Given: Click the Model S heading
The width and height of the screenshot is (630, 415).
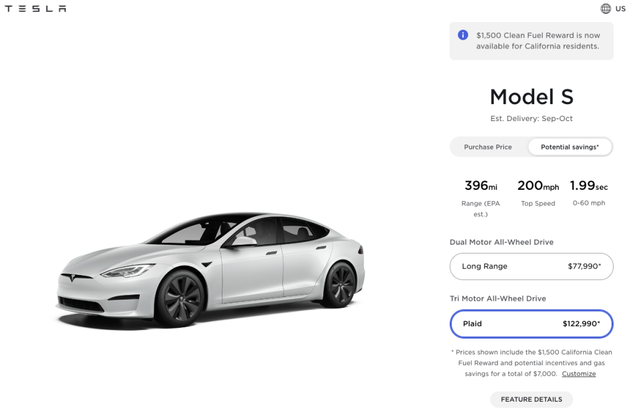Looking at the screenshot, I should [x=531, y=97].
